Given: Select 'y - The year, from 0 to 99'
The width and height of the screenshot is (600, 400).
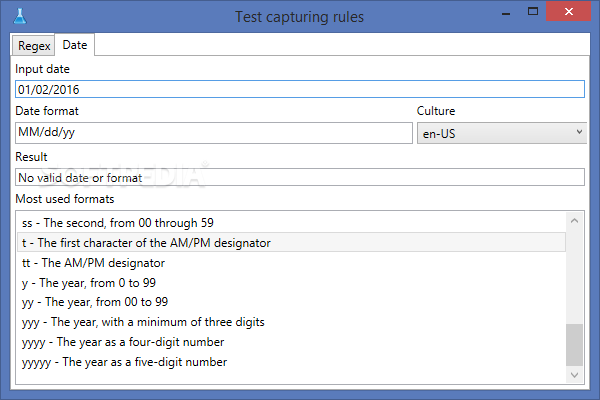Looking at the screenshot, I should 291,283.
